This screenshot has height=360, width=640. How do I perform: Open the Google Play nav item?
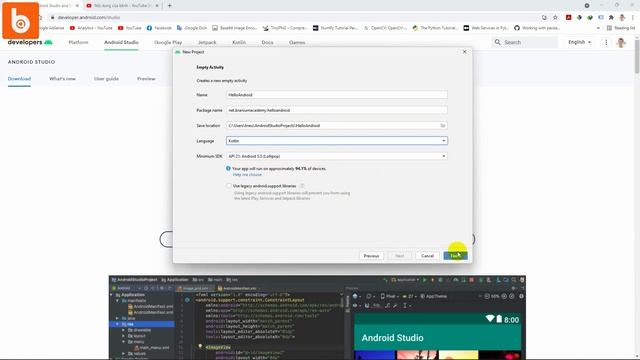point(168,42)
